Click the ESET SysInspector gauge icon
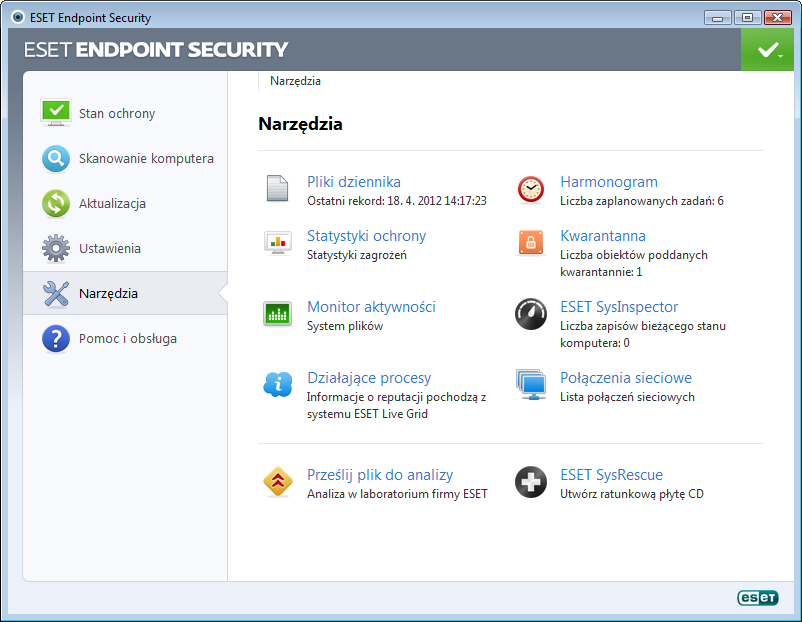This screenshot has height=622, width=802. coord(531,314)
